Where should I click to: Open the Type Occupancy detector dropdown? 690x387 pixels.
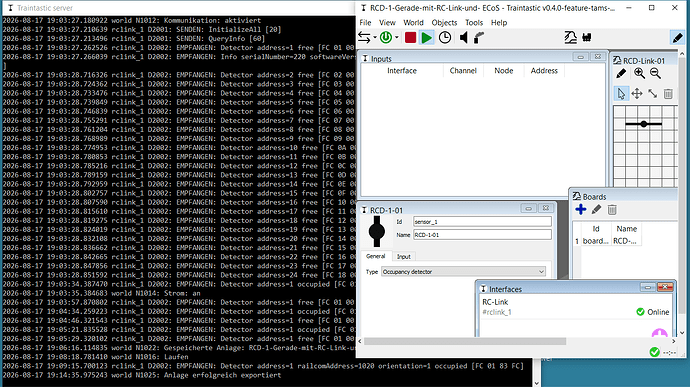[463, 272]
